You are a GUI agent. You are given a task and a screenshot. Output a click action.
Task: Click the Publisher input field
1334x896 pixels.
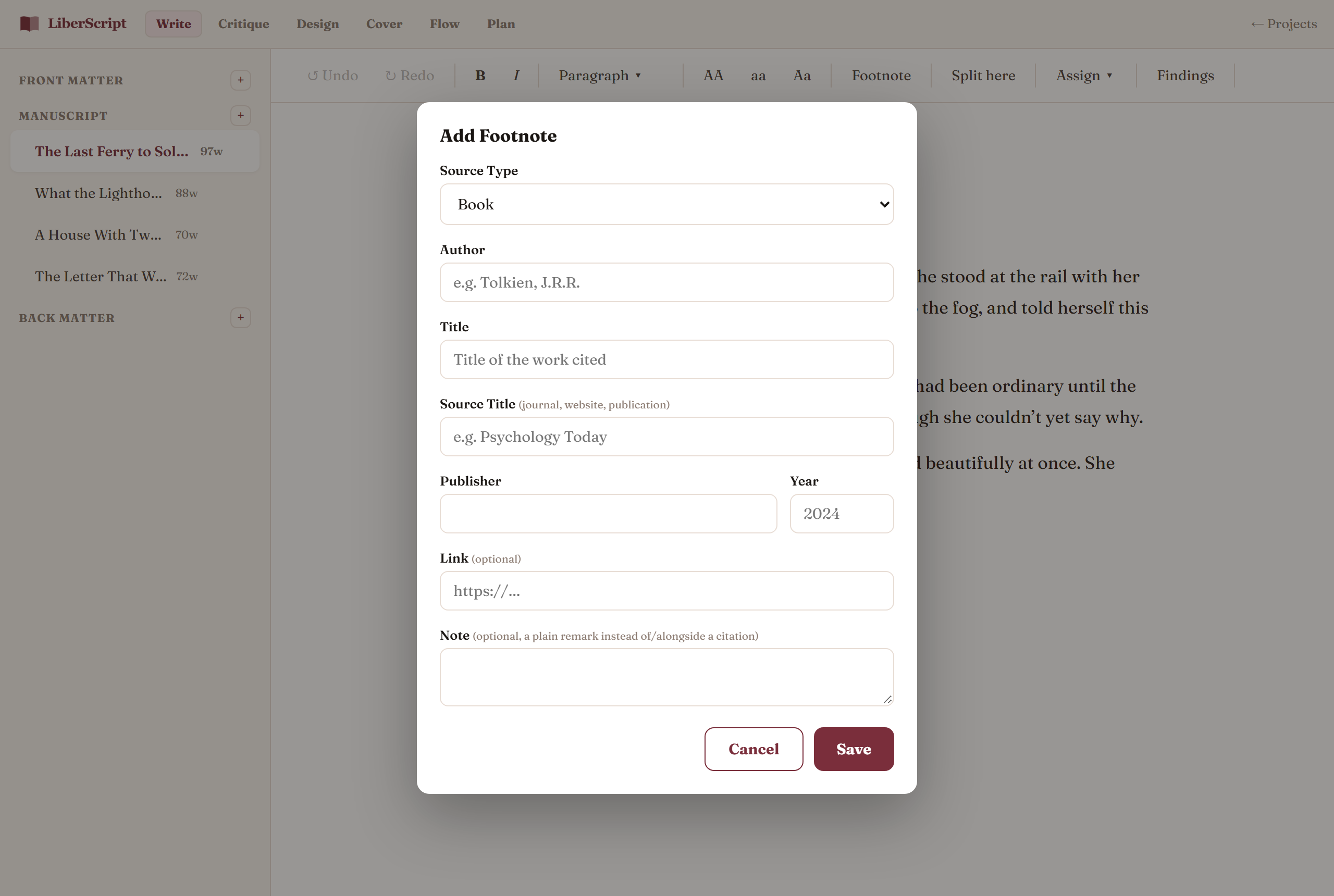[x=608, y=514]
